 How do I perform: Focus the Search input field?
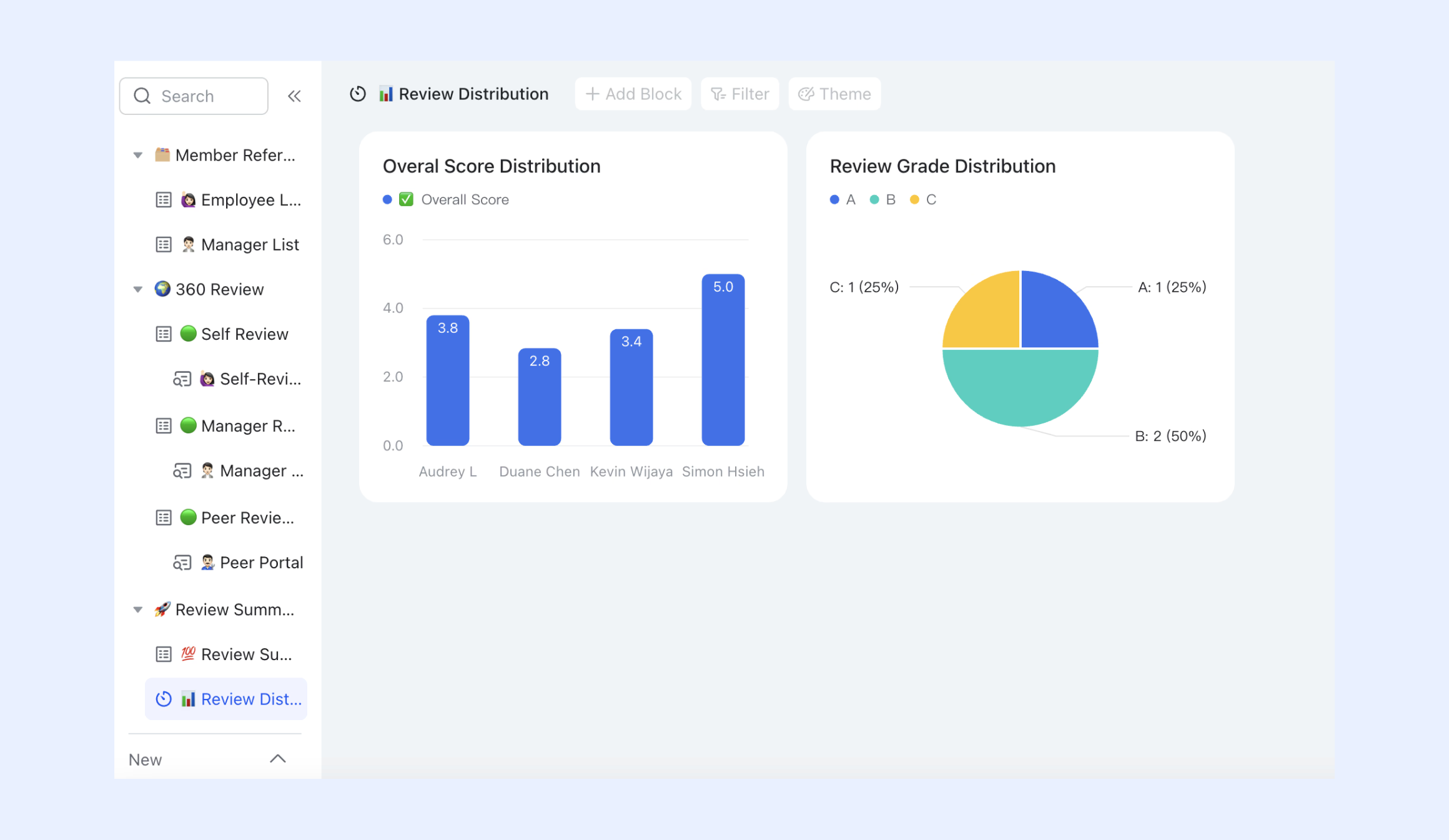[x=194, y=96]
